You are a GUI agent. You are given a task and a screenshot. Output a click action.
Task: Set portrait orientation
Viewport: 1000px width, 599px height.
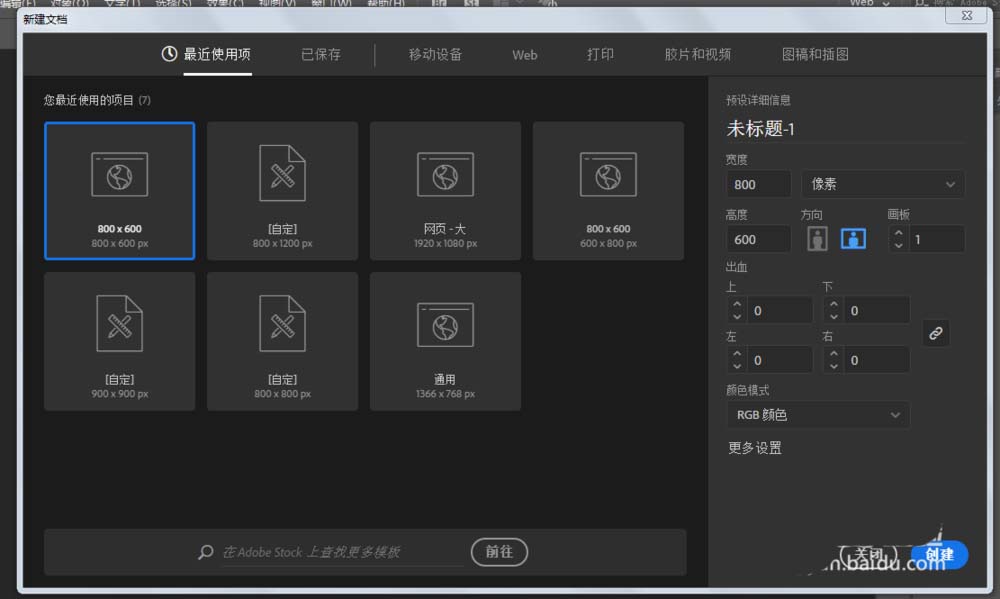(817, 239)
